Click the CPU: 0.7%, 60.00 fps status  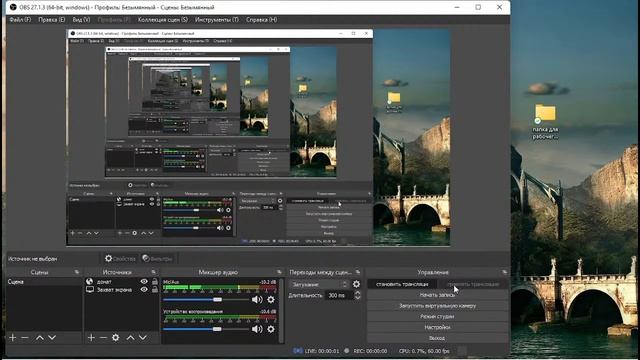(x=424, y=351)
